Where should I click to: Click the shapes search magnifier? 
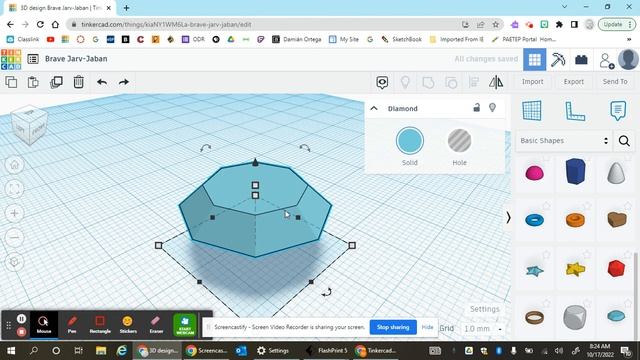pyautogui.click(x=624, y=141)
